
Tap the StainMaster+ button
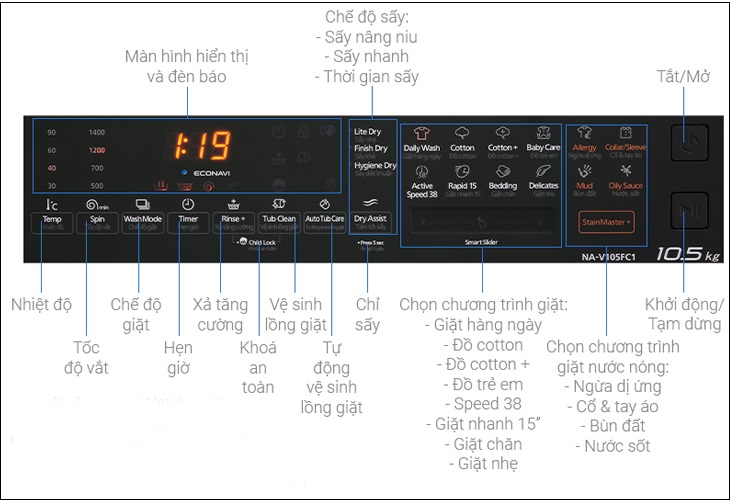(606, 222)
